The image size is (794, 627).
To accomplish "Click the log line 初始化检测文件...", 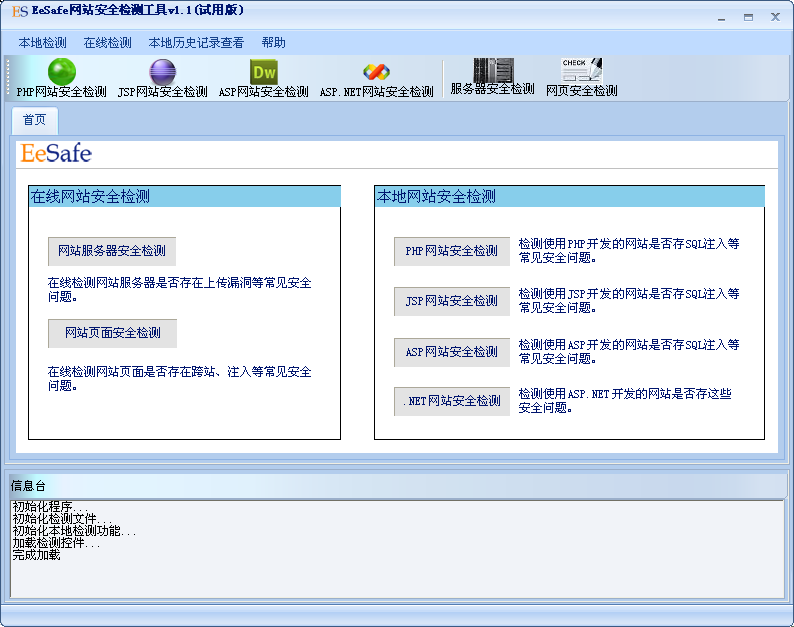I will pyautogui.click(x=62, y=519).
